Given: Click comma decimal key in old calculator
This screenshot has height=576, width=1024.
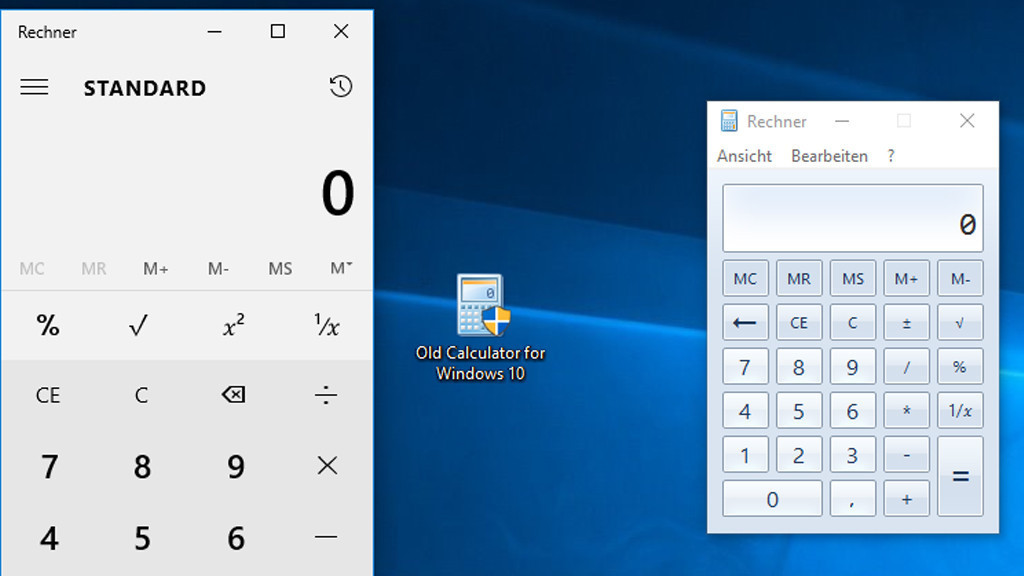Looking at the screenshot, I should click(x=852, y=499).
